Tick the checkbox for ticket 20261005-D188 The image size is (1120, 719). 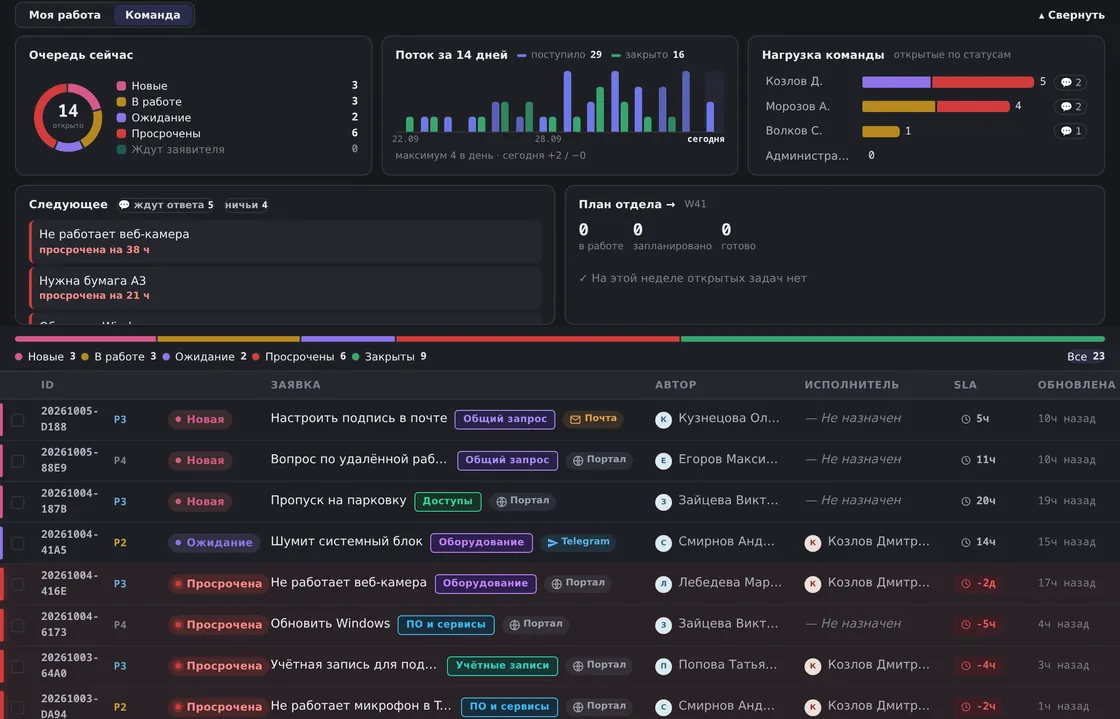tap(18, 420)
